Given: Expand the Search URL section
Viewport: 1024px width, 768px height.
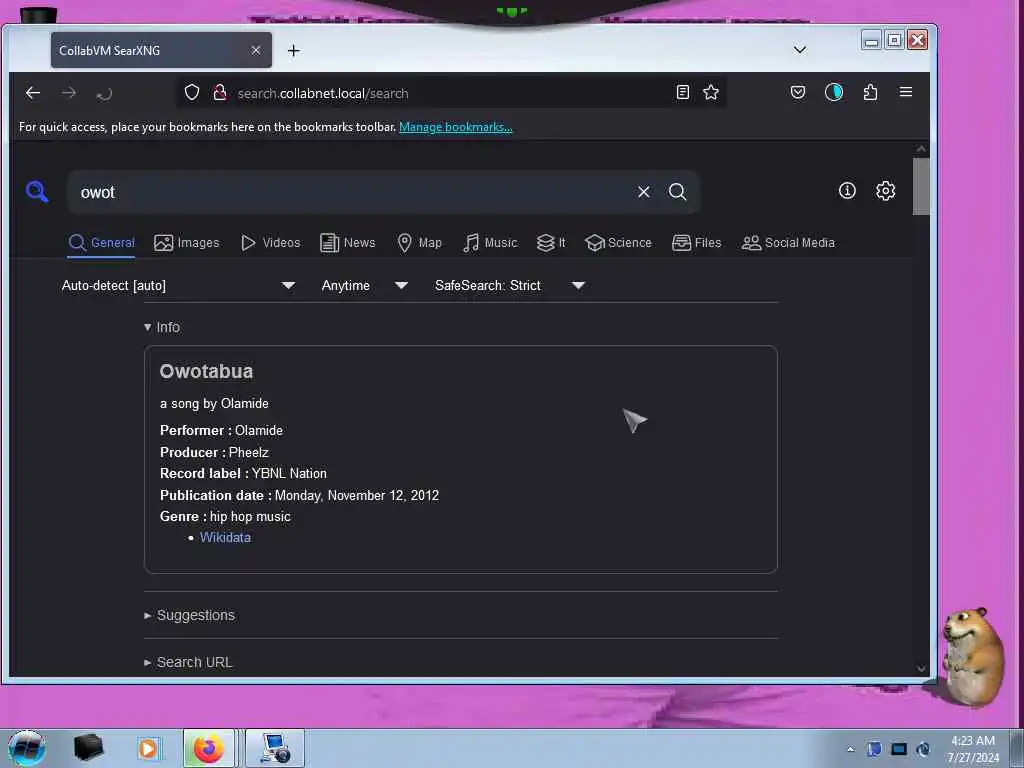Looking at the screenshot, I should (188, 662).
